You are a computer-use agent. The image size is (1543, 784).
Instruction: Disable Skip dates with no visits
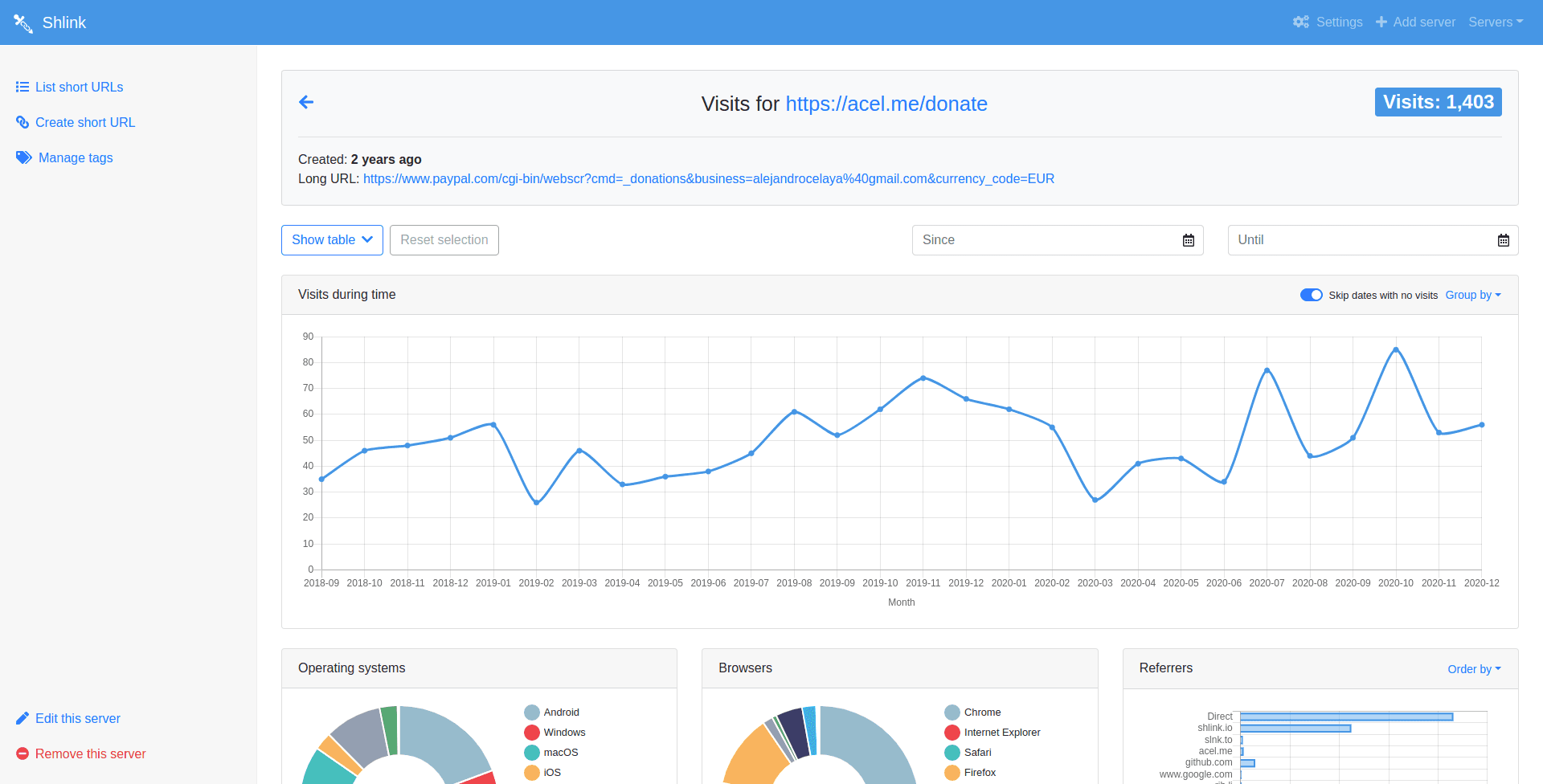click(x=1311, y=295)
